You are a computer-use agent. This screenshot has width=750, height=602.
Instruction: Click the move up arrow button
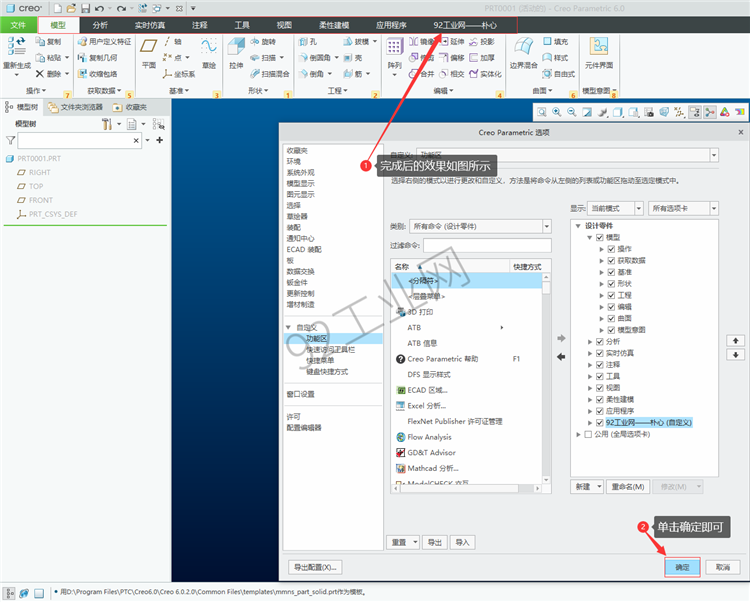point(735,340)
